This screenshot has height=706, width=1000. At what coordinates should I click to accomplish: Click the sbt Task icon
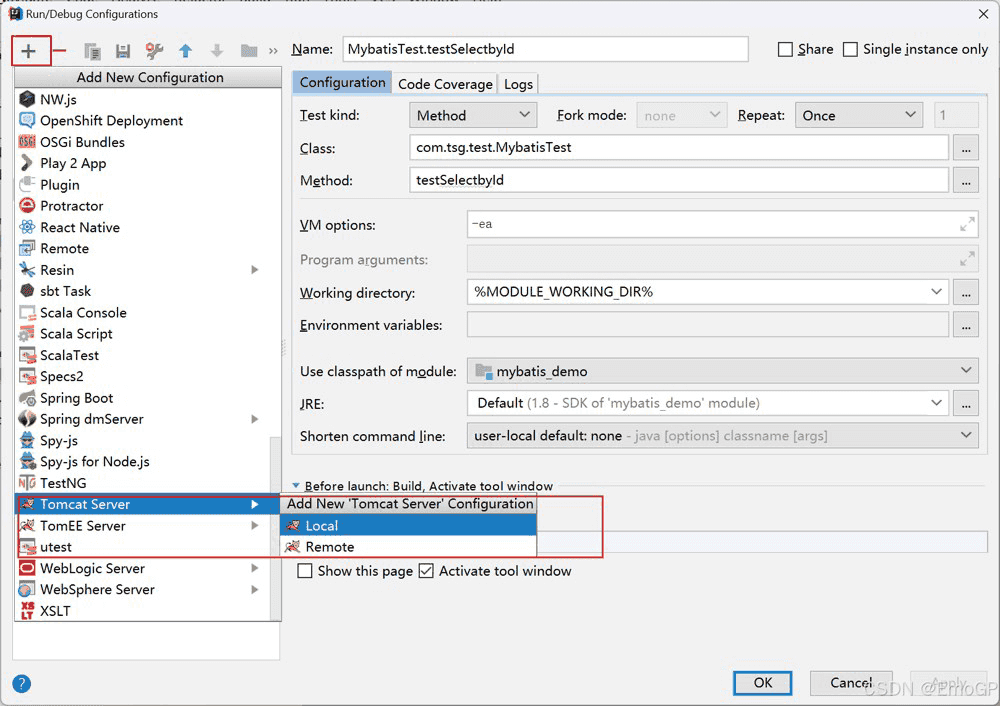tap(27, 291)
